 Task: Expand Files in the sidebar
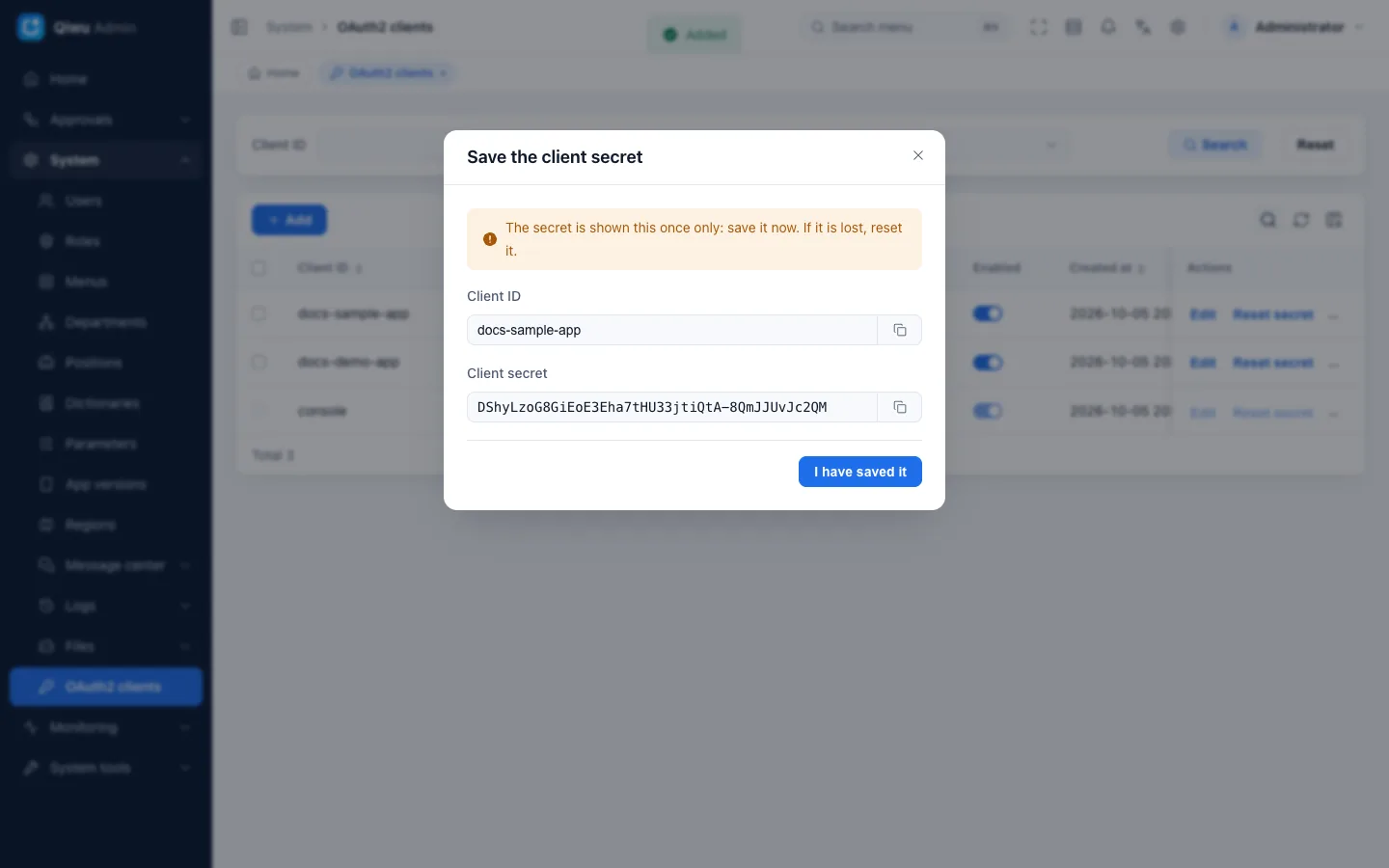[x=106, y=646]
